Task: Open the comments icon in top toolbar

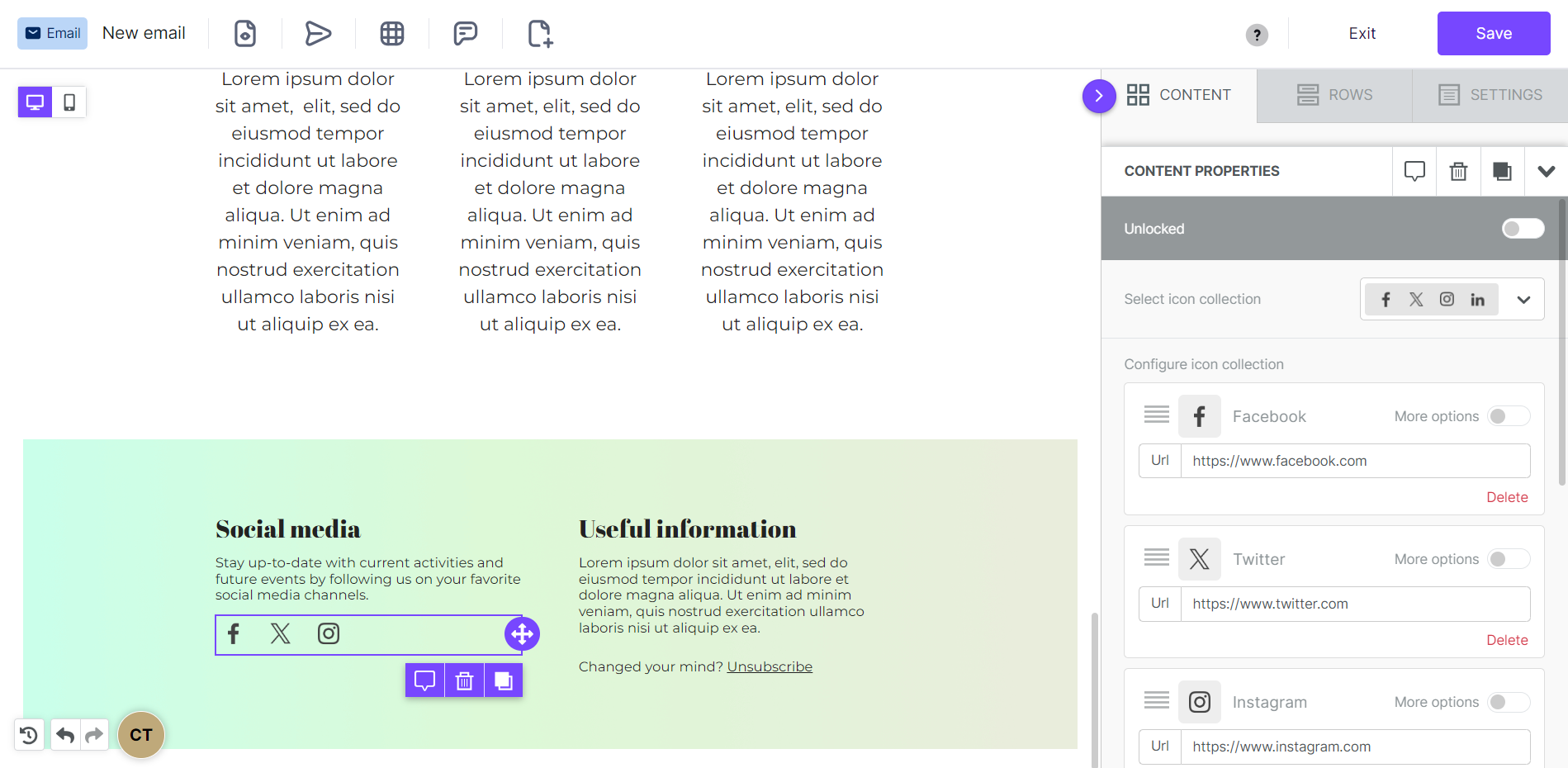Action: [x=466, y=34]
